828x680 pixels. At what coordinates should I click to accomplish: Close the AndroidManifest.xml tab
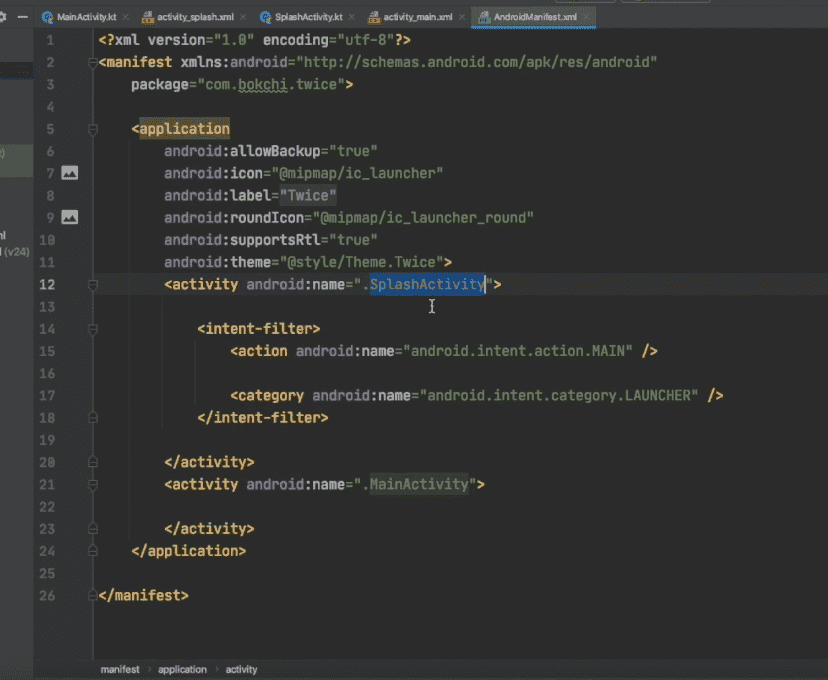point(588,18)
